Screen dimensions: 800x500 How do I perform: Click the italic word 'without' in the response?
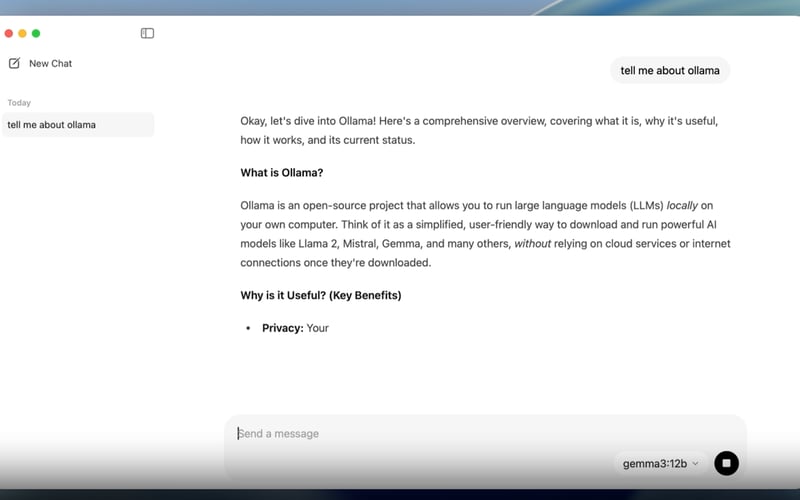click(x=532, y=244)
